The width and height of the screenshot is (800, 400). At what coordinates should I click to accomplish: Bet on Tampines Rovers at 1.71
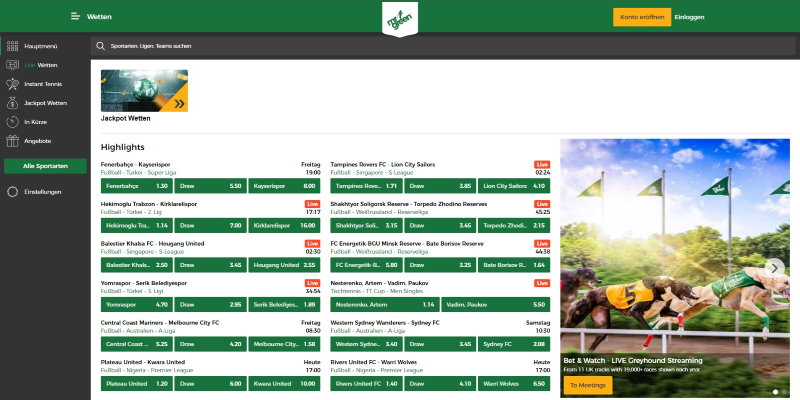(366, 186)
